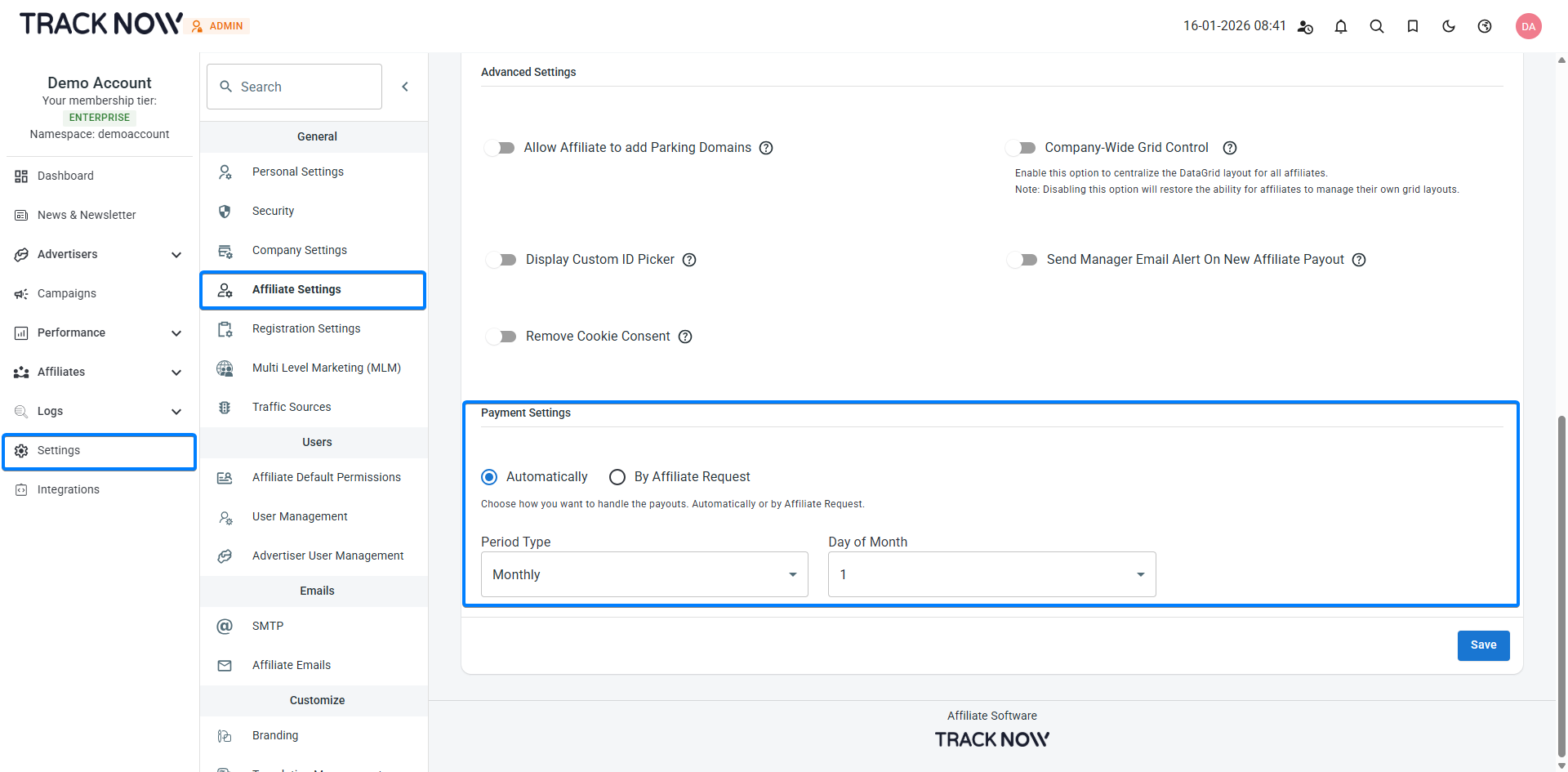Open the DA user avatar menu
Image resolution: width=1568 pixels, height=772 pixels.
1528,26
